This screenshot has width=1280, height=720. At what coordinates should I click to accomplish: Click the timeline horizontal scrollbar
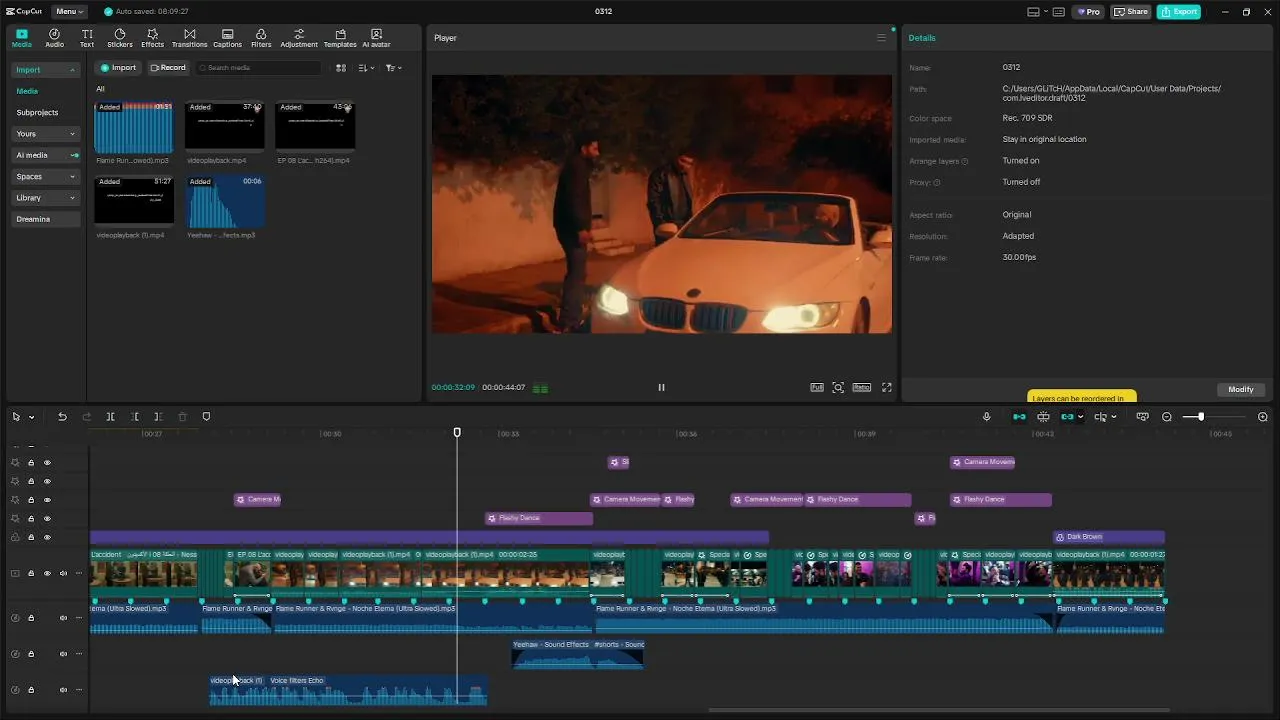[x=938, y=711]
